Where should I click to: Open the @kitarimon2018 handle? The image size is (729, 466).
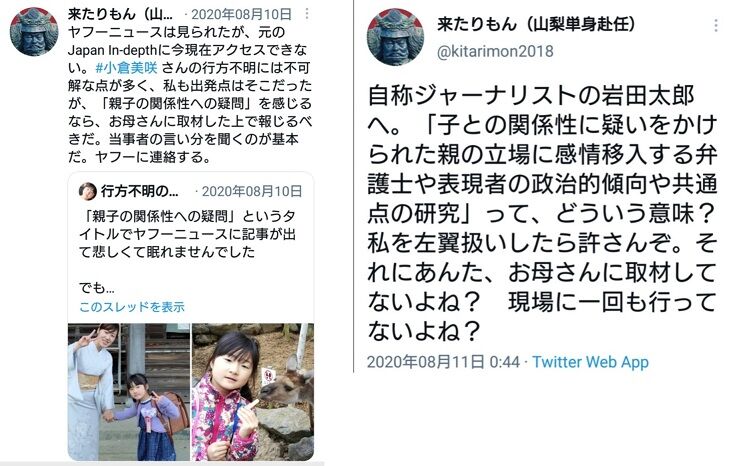pyautogui.click(x=495, y=51)
